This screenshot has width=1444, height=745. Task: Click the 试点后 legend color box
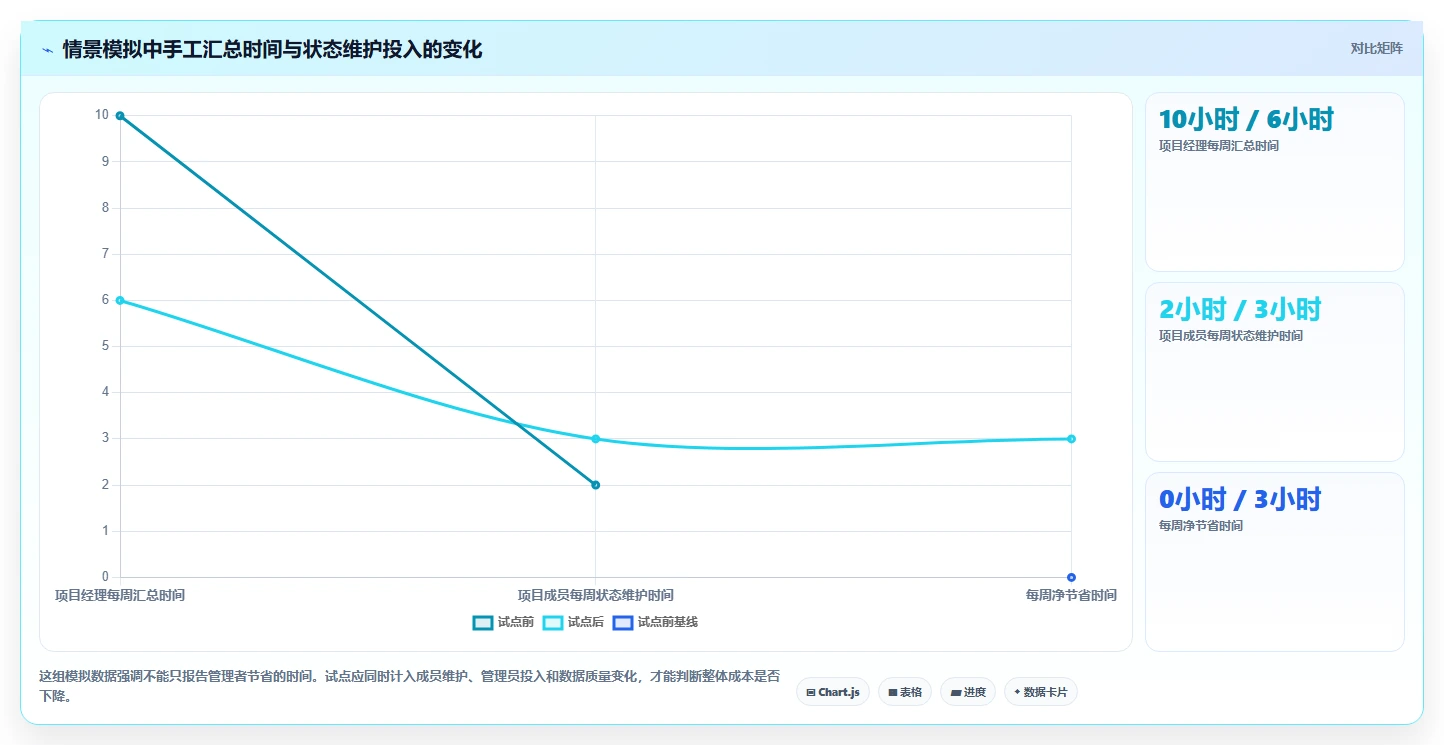(x=553, y=622)
